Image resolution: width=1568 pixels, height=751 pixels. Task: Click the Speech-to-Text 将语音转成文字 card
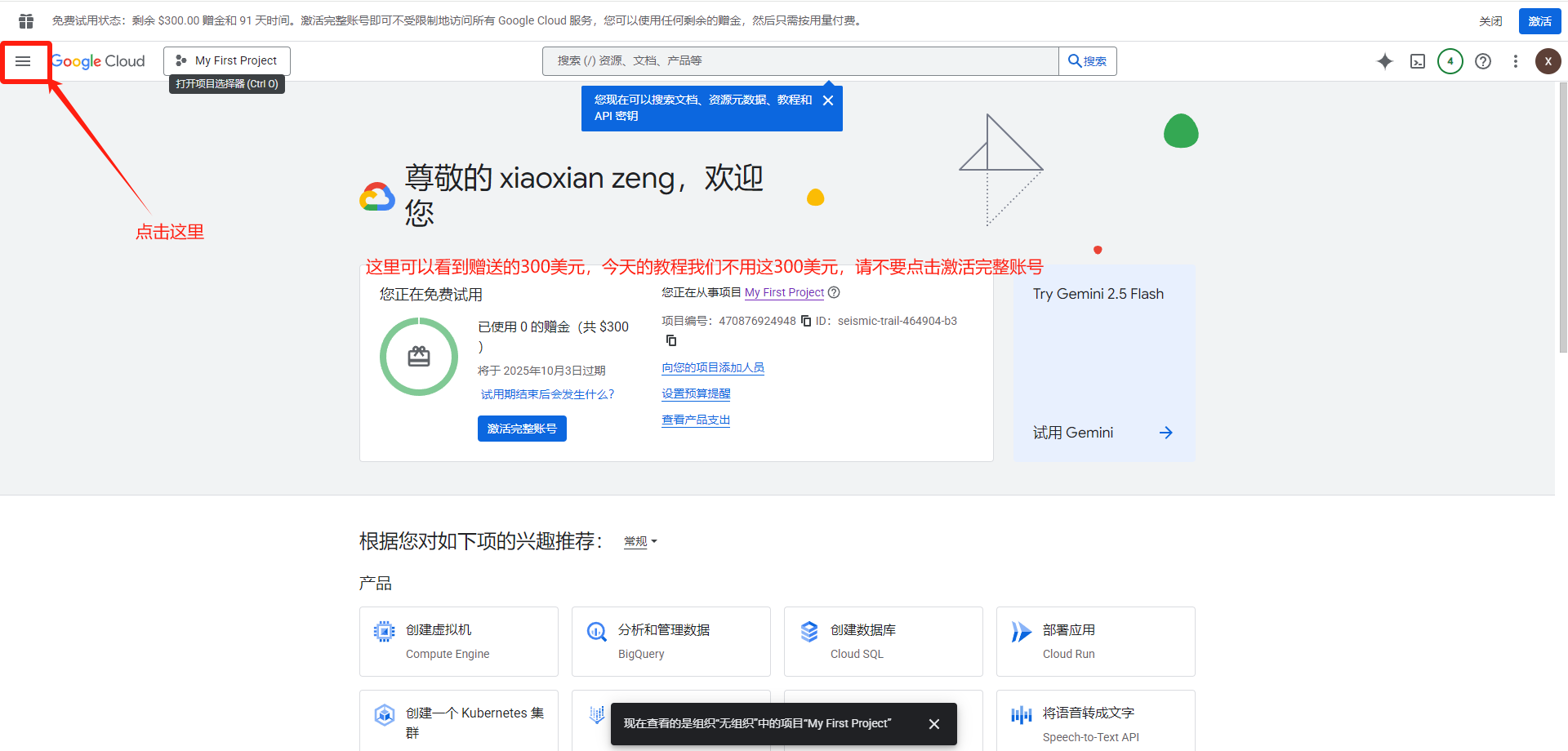(x=1096, y=721)
